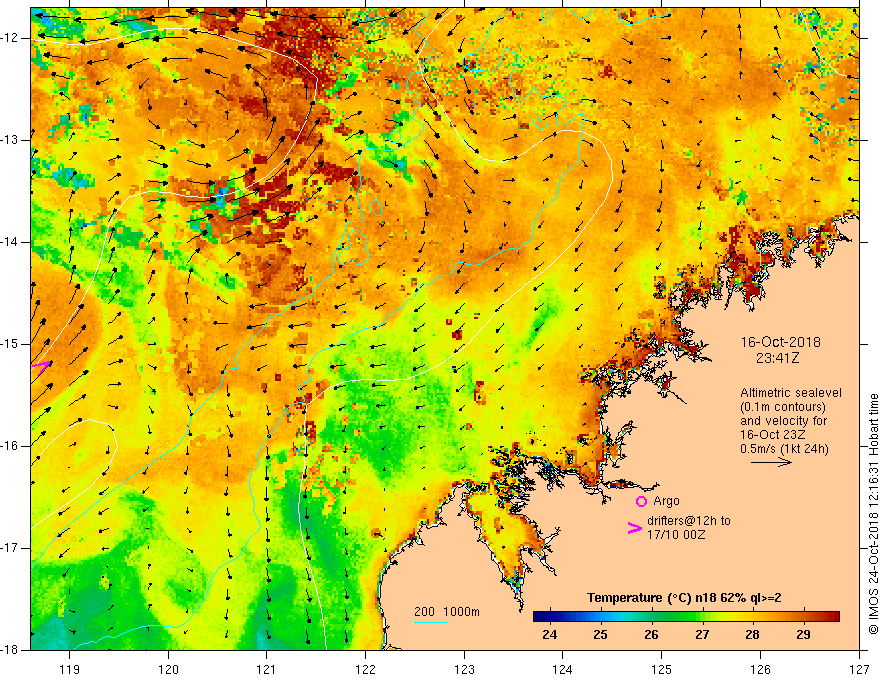Click the "drifters@12h to" legend text
This screenshot has height=680, width=880.
point(689,521)
